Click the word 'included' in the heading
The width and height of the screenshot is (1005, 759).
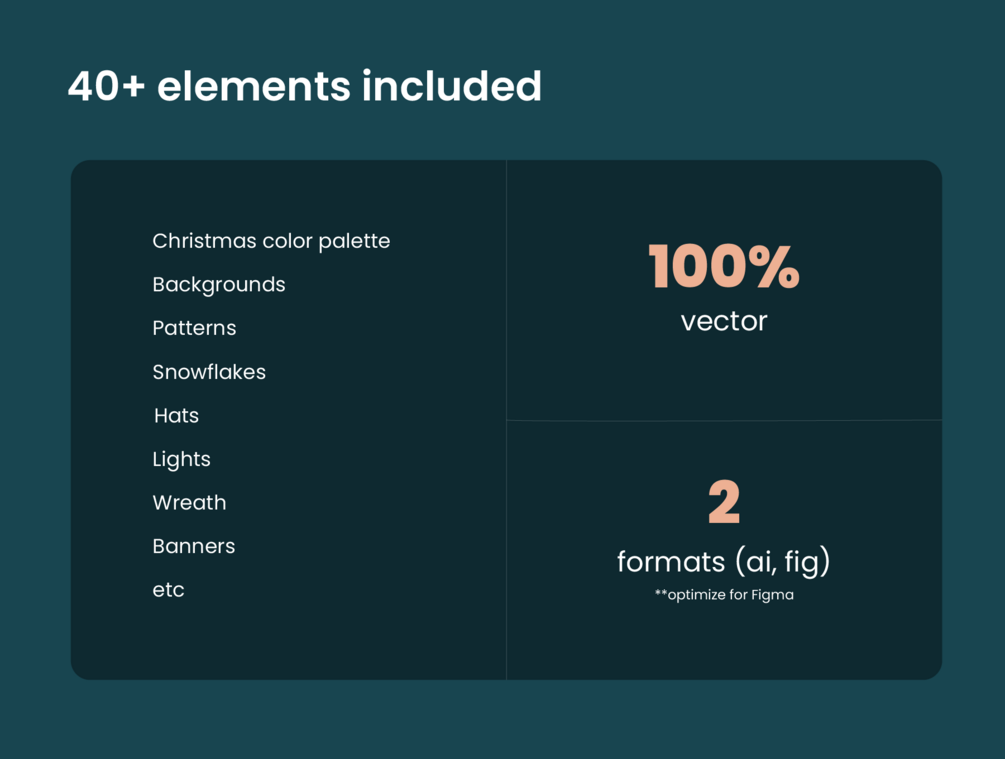pyautogui.click(x=452, y=86)
